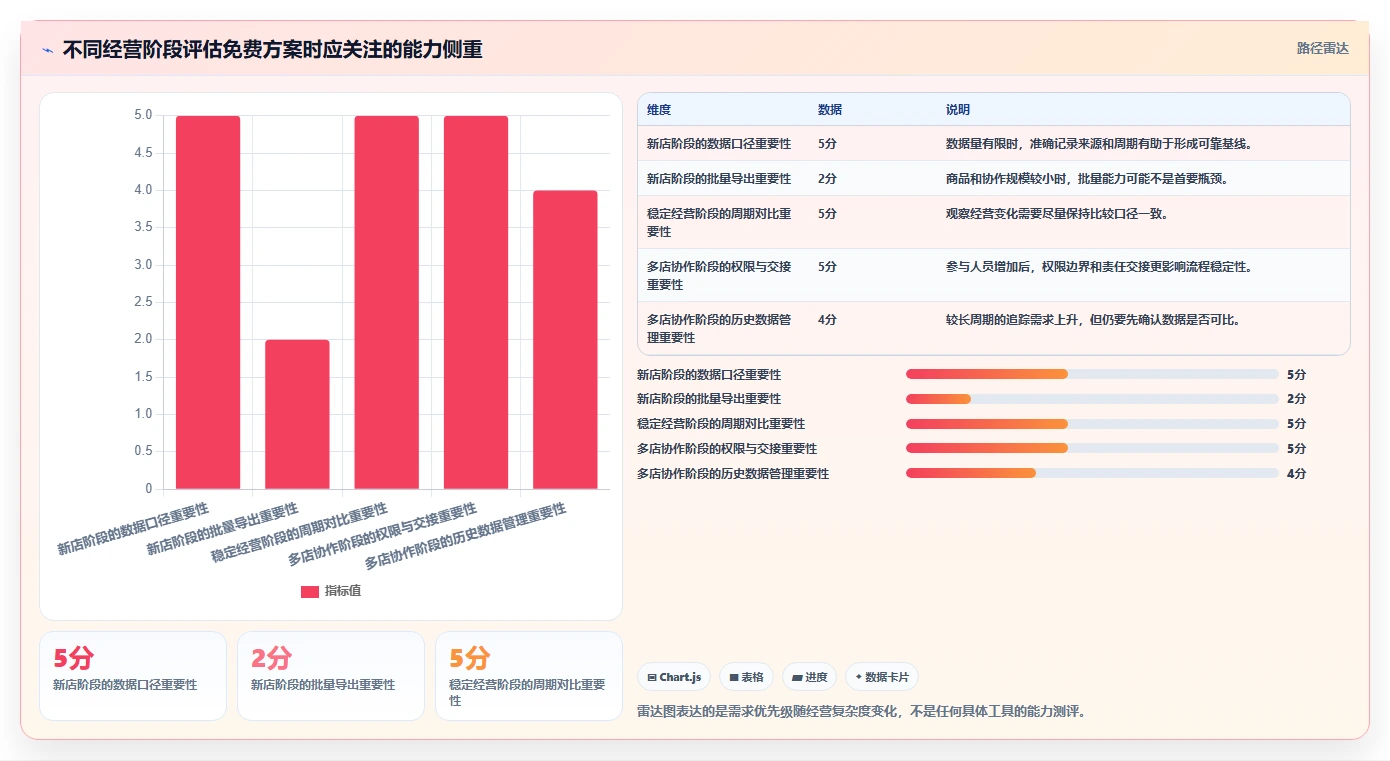This screenshot has width=1390, height=761.
Task: Click the 数据 column header
Action: (830, 110)
